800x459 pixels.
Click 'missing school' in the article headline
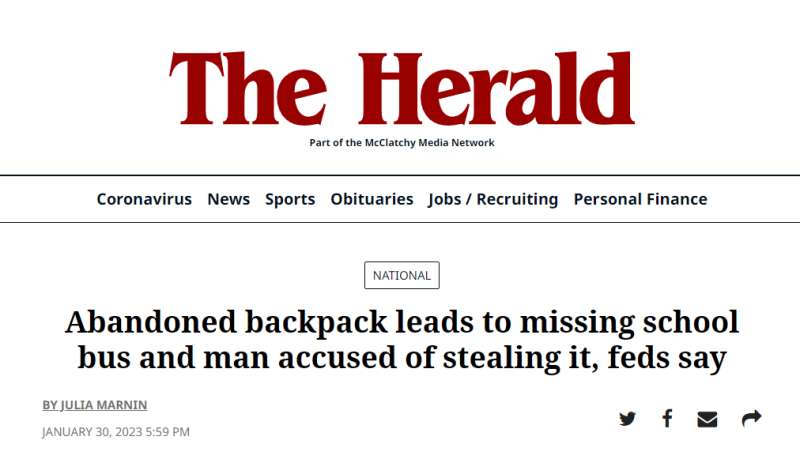[x=629, y=322]
